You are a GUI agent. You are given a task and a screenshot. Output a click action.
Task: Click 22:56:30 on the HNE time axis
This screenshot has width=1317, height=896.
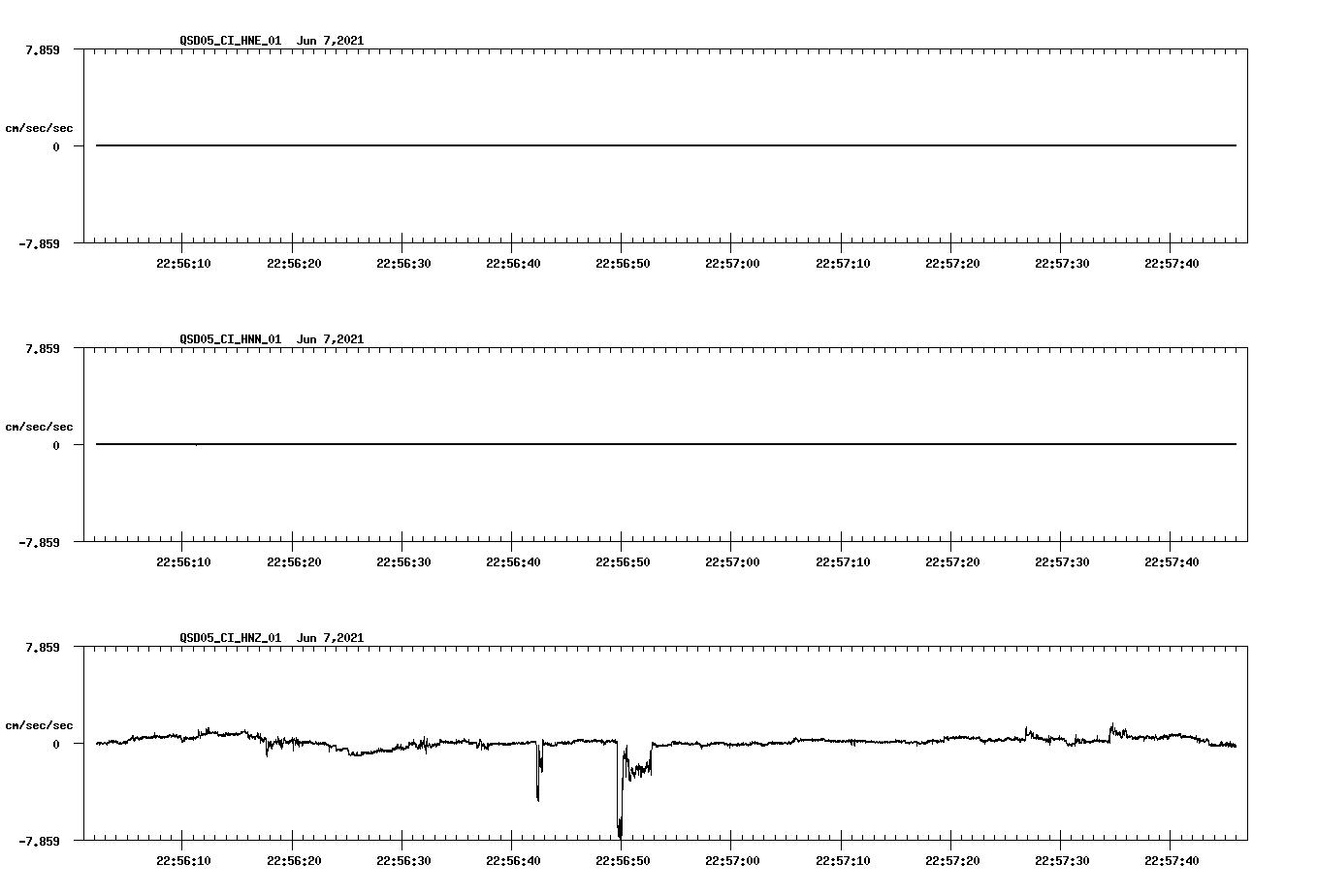403,264
